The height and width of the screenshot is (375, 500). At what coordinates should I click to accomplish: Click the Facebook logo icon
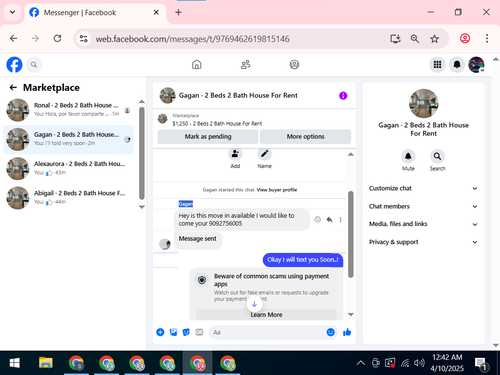click(x=14, y=65)
